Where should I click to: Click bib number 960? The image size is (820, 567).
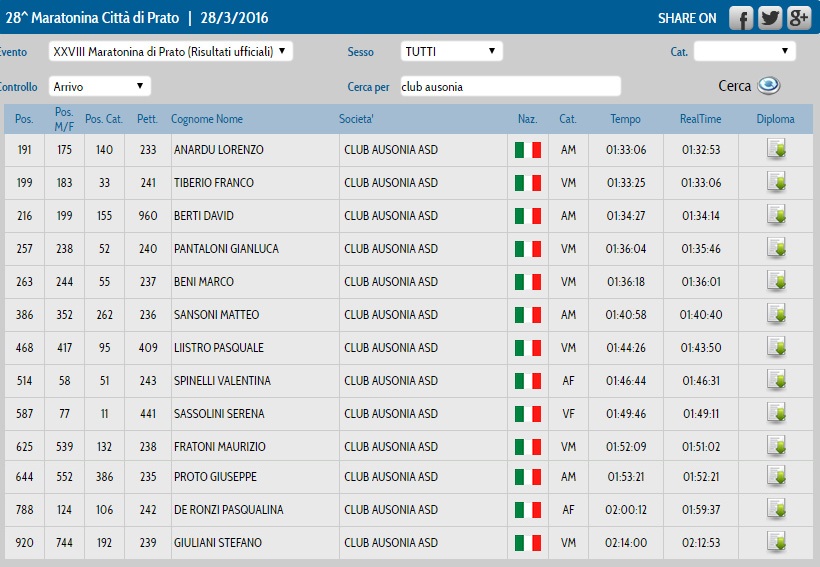147,216
